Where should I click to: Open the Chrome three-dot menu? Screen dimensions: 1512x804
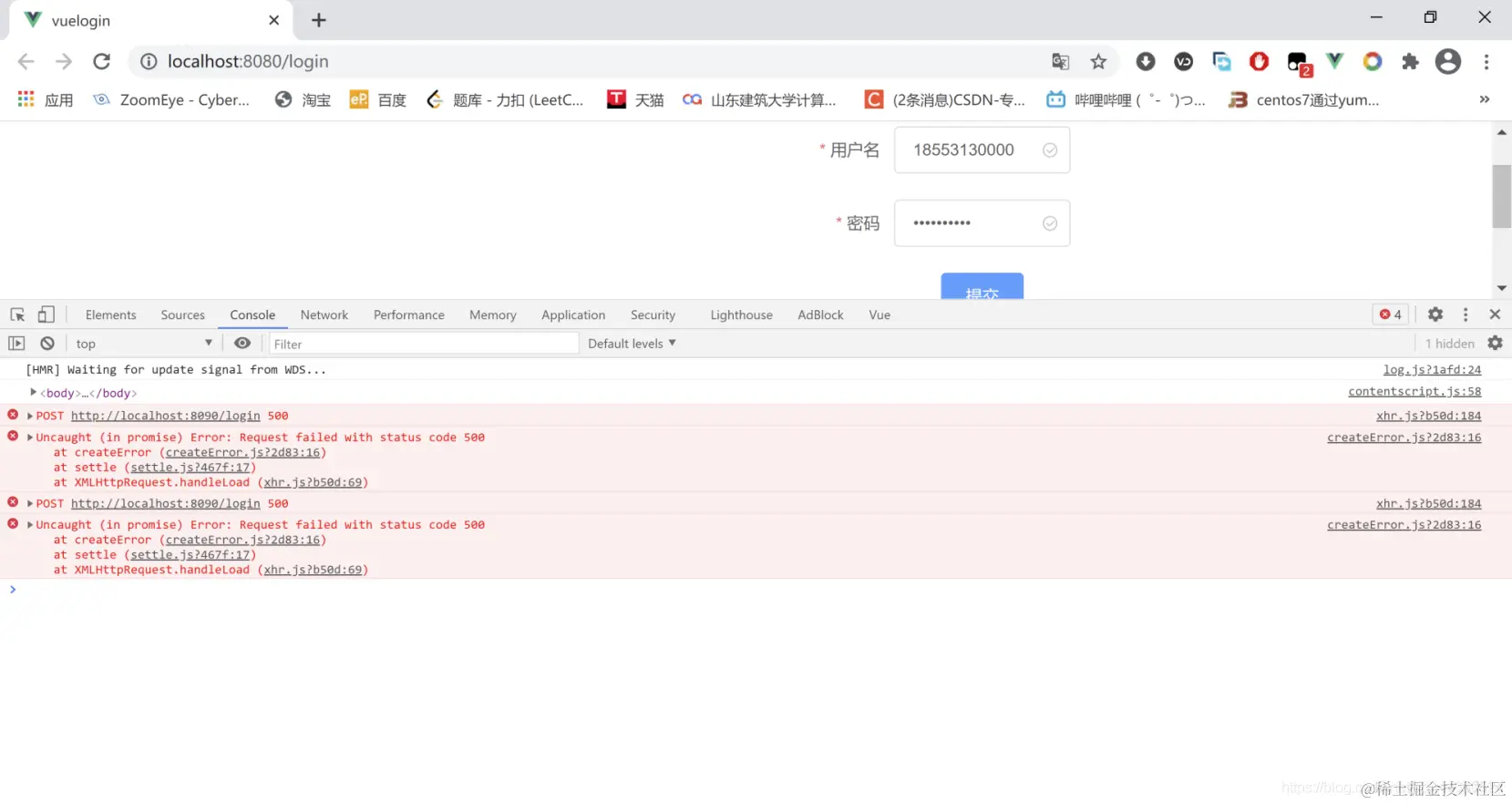(x=1486, y=61)
